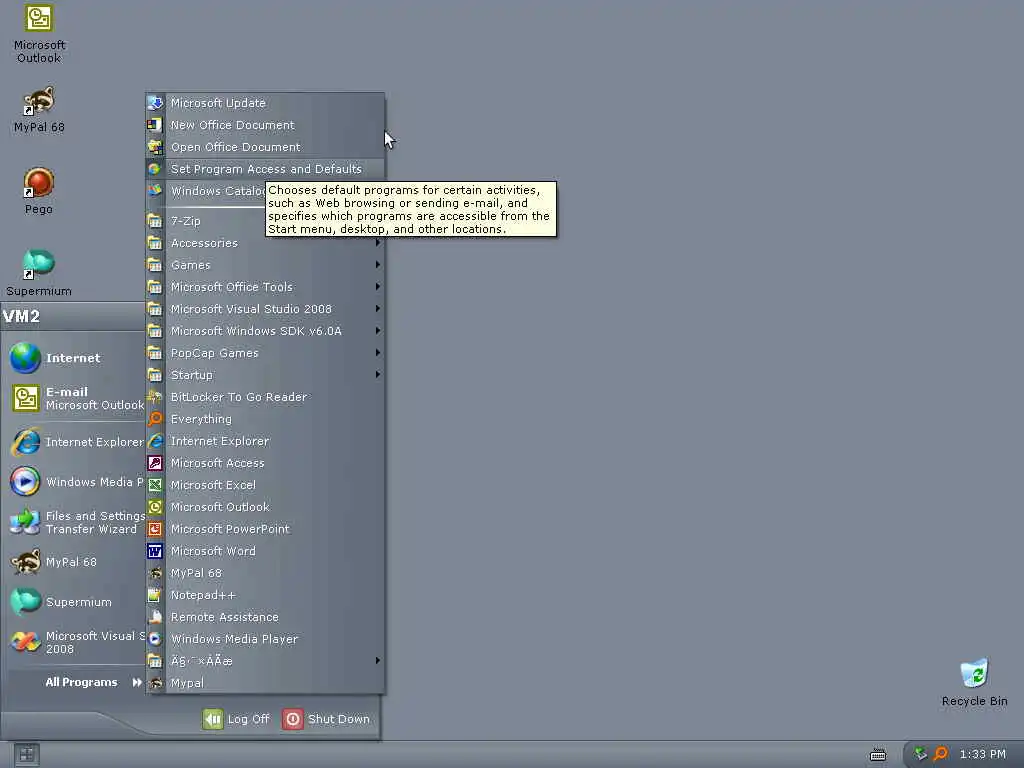Click the Shut Down button
Image resolution: width=1024 pixels, height=768 pixels.
point(327,719)
